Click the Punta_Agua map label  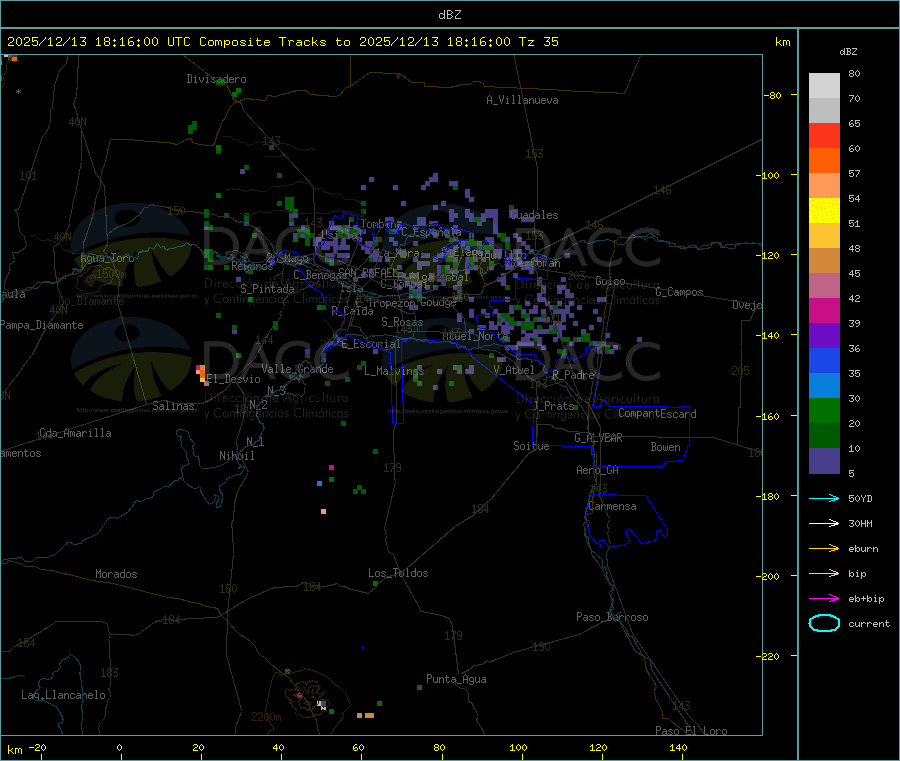pos(456,679)
